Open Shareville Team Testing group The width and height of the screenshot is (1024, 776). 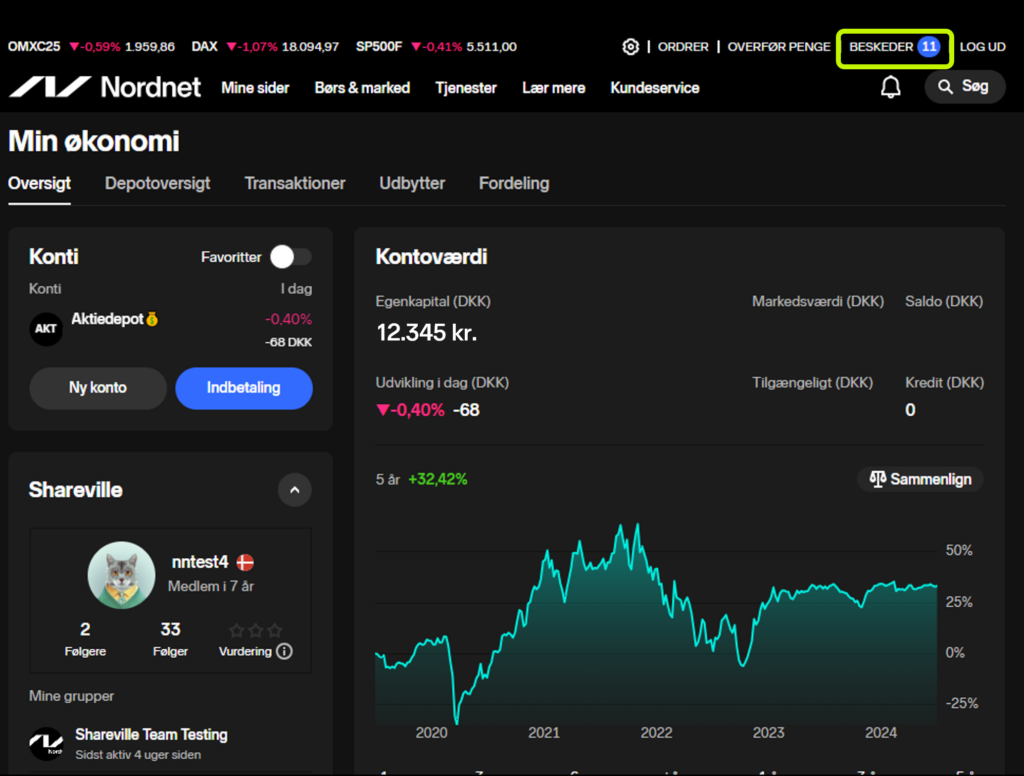coord(152,735)
